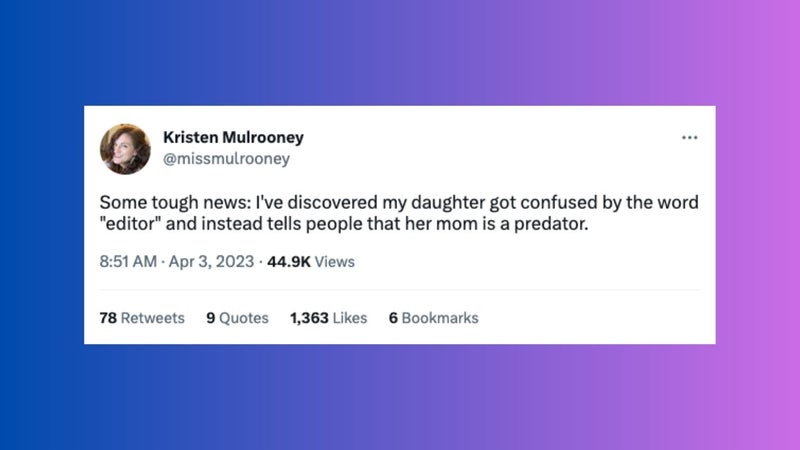Click the blue gradient background beside the card
This screenshot has height=450, width=800.
pyautogui.click(x=41, y=224)
